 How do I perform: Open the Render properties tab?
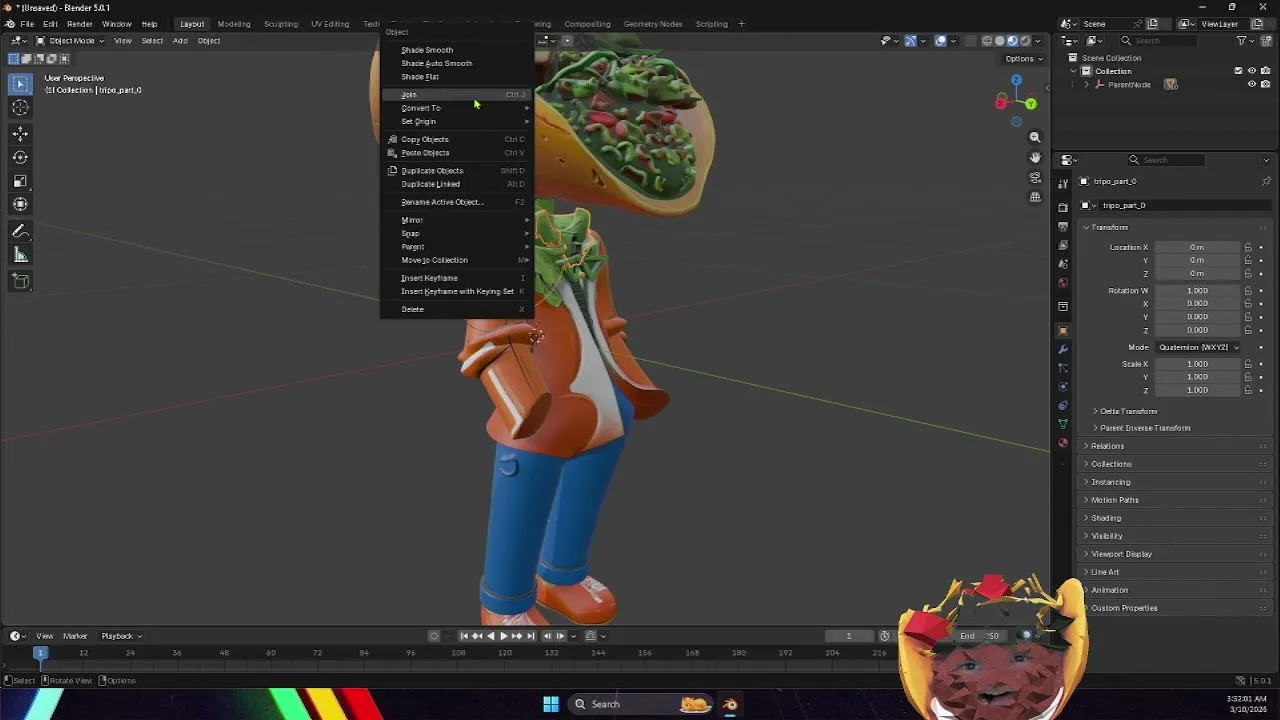coord(1063,208)
